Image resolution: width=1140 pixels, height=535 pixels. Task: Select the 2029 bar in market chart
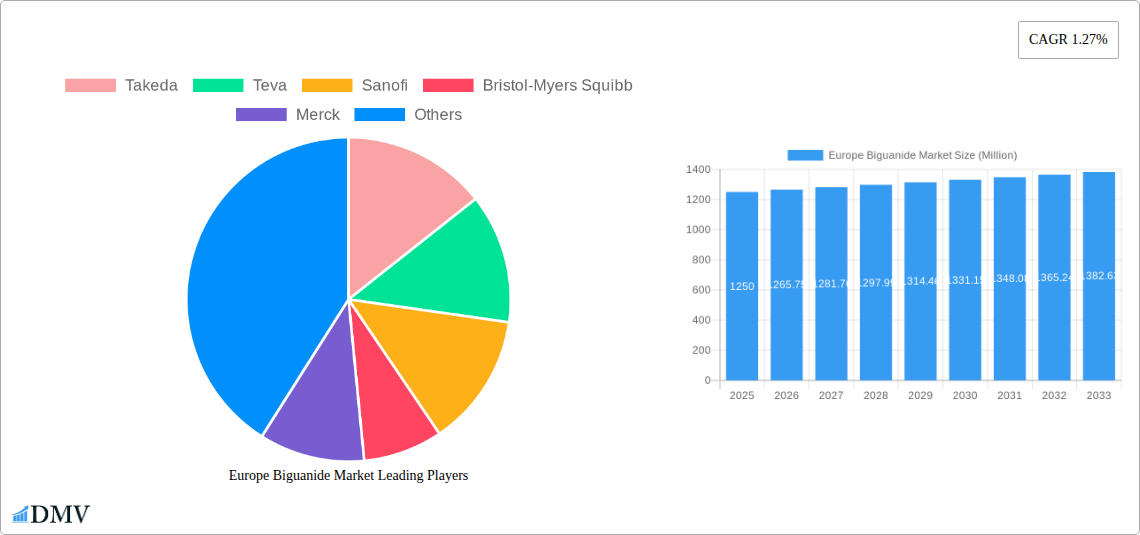pyautogui.click(x=920, y=281)
